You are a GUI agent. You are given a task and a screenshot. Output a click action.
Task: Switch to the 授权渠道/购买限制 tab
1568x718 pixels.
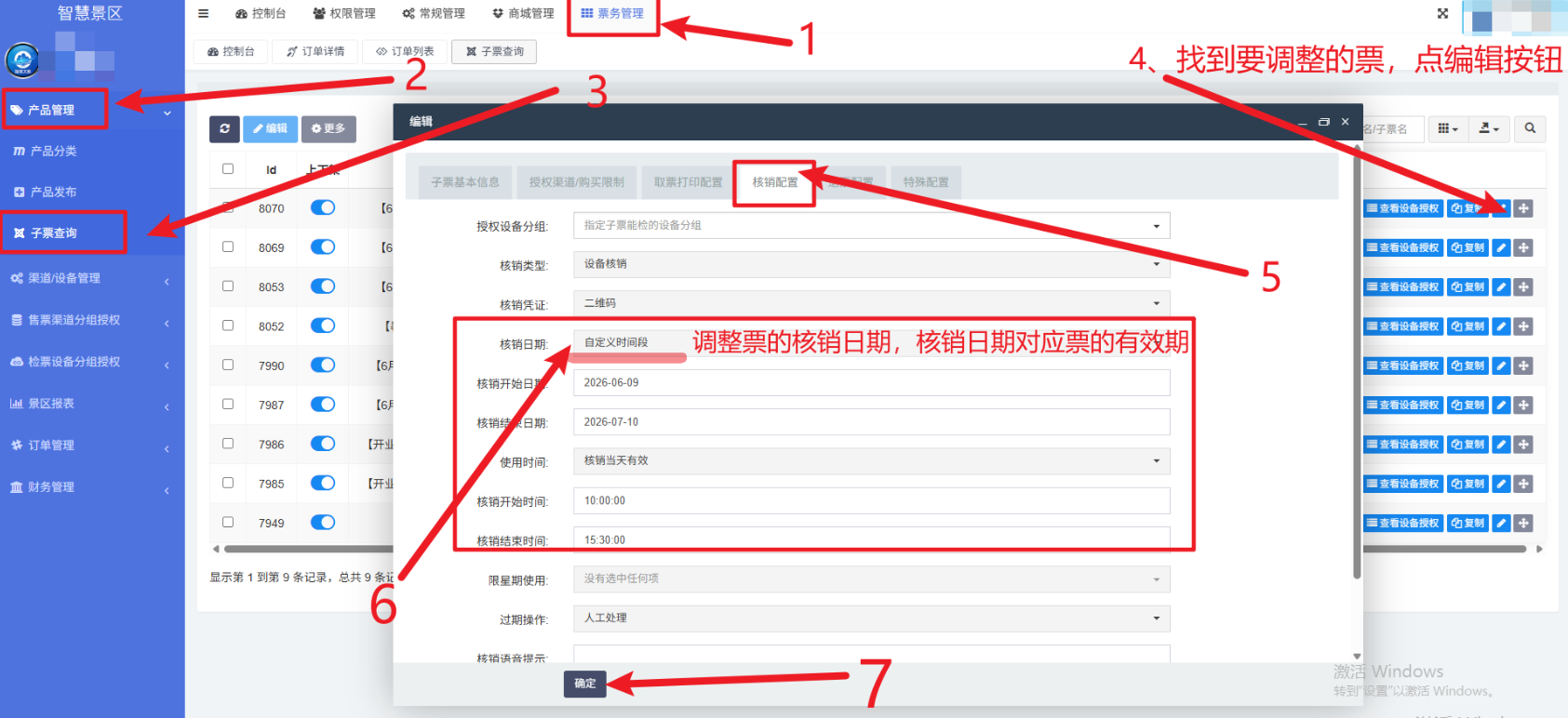pos(577,182)
